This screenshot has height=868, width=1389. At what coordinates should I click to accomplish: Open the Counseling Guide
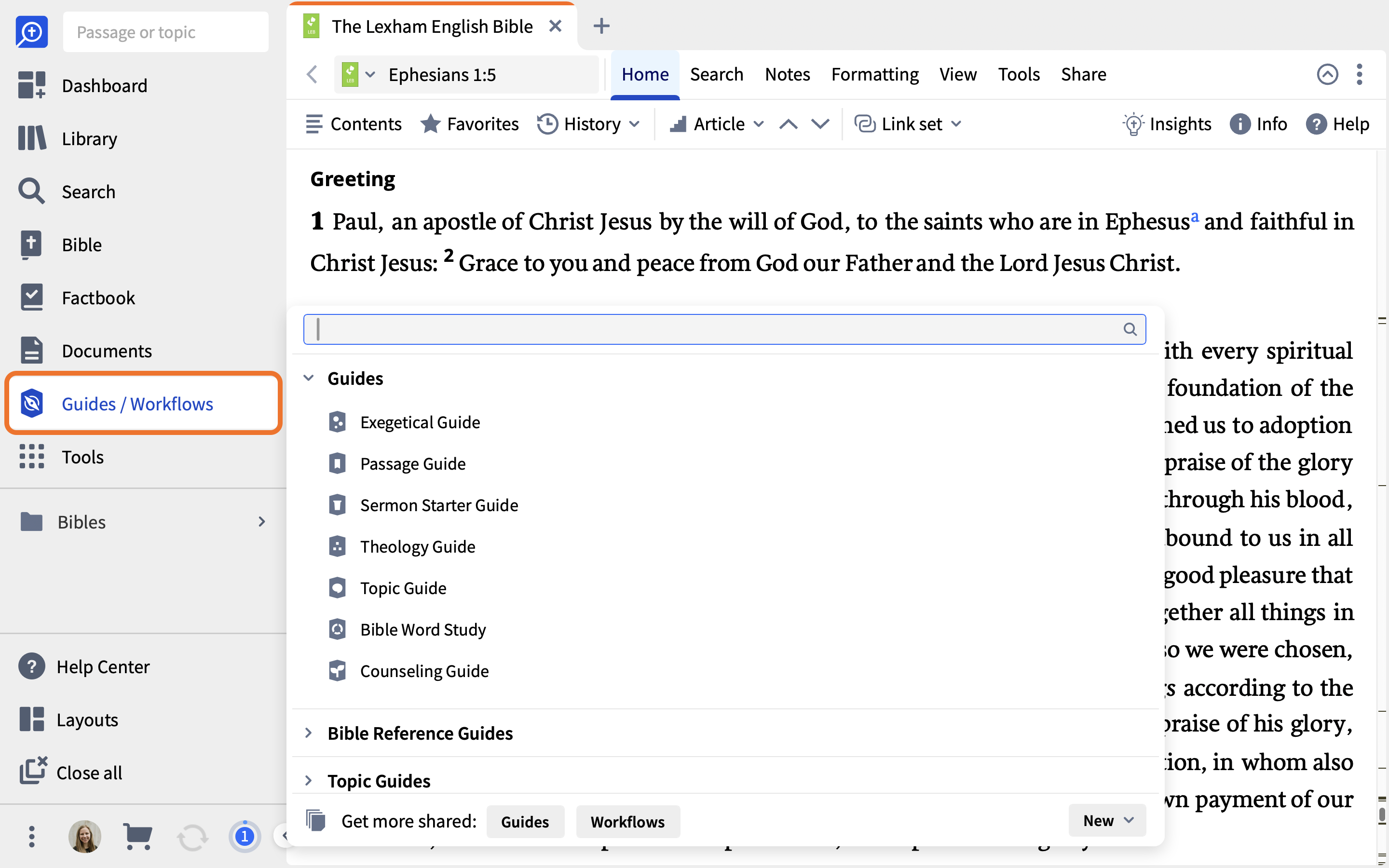408,670
